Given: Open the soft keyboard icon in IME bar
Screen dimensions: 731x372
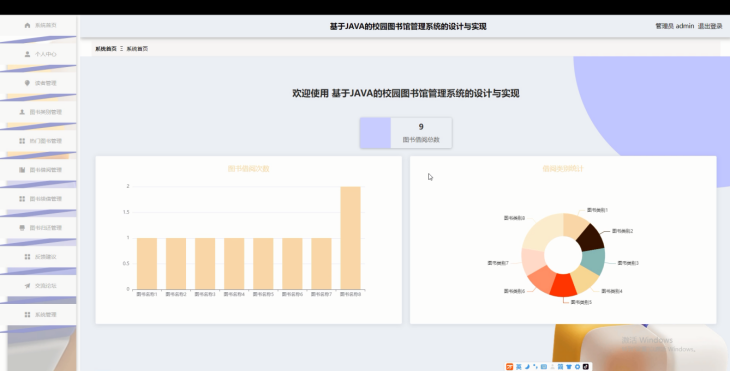Looking at the screenshot, I should (544, 366).
